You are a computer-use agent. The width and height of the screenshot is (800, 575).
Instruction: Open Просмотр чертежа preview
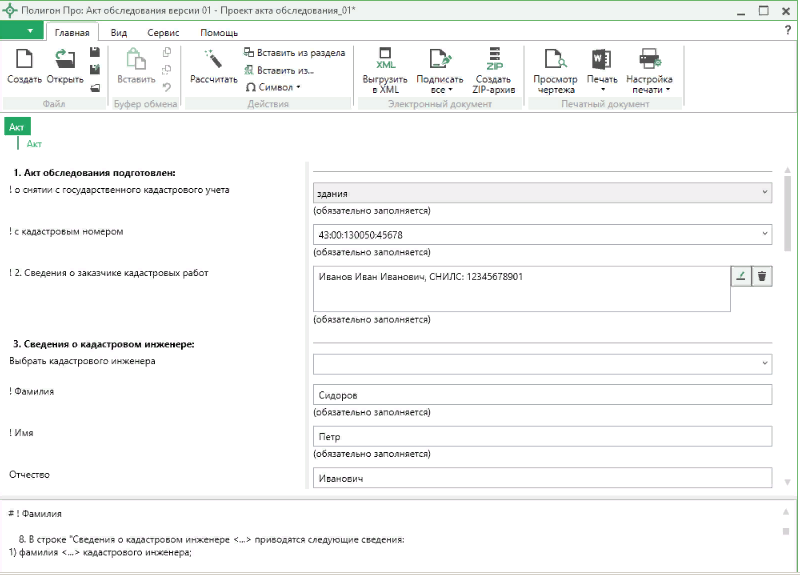point(555,59)
